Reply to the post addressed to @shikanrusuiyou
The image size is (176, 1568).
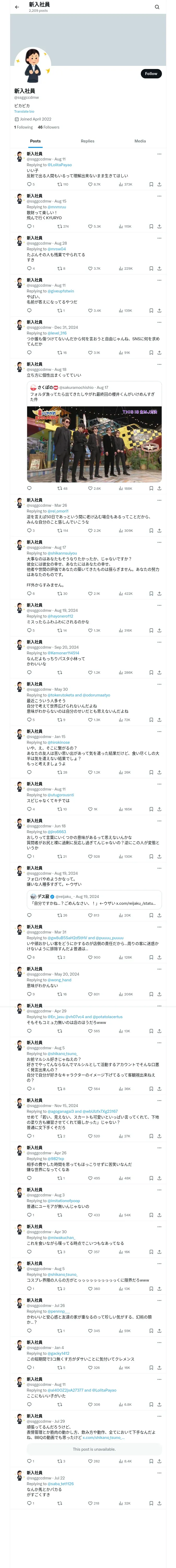click(x=29, y=593)
